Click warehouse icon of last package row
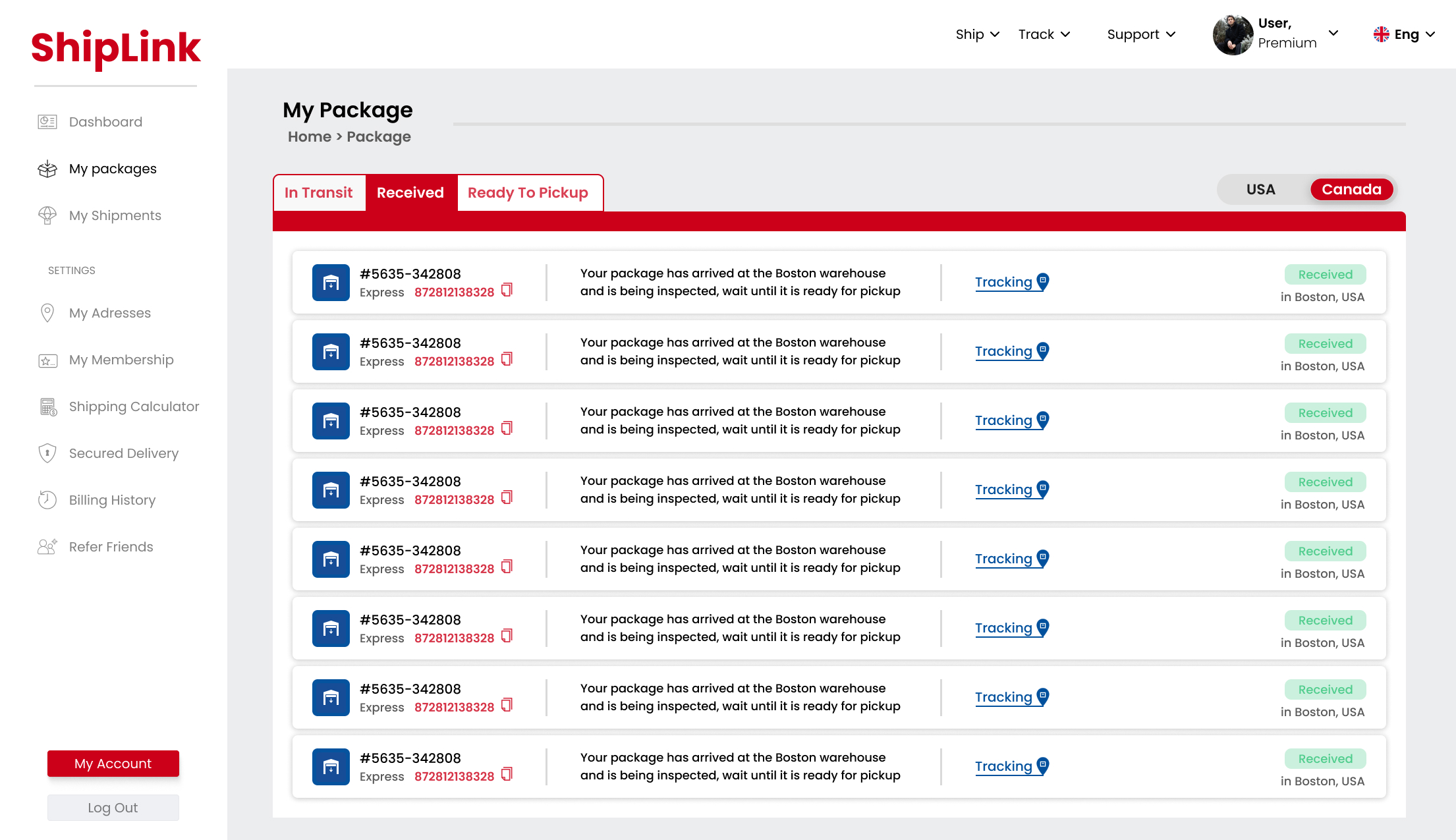The height and width of the screenshot is (840, 1456). tap(331, 767)
